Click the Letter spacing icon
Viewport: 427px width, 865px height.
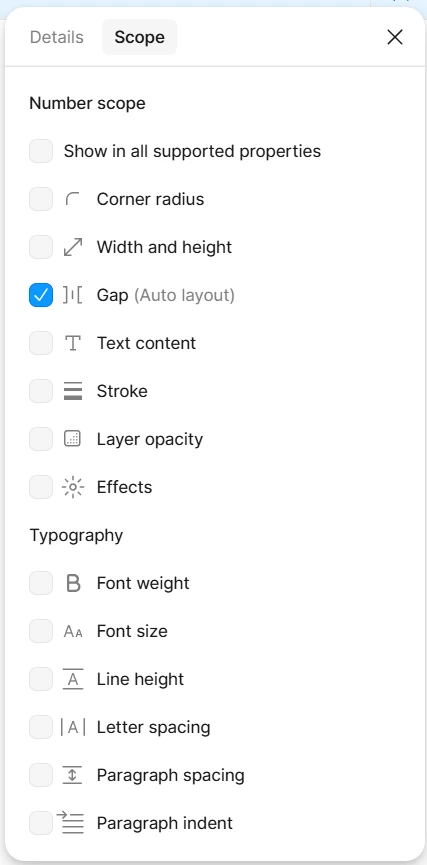point(73,727)
